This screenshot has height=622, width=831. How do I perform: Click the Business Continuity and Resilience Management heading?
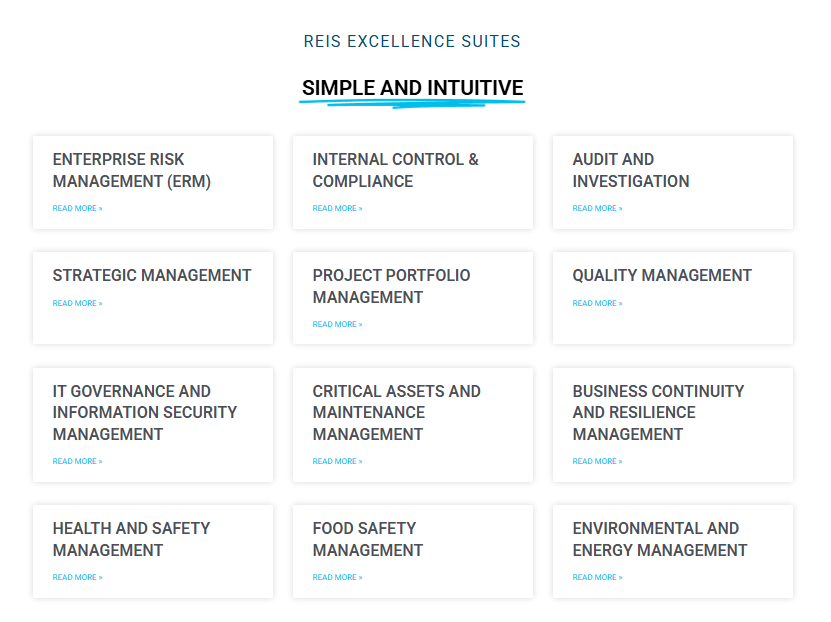coord(658,413)
